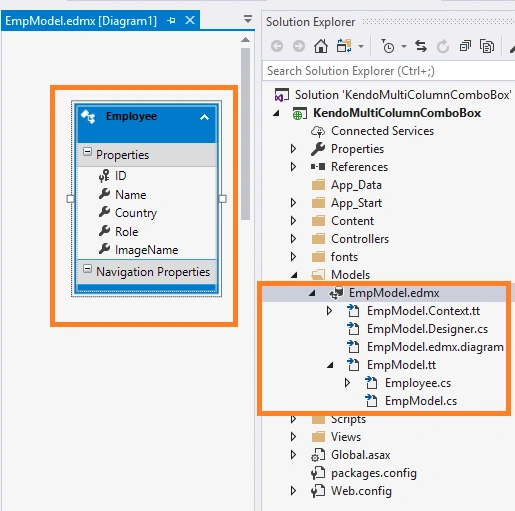Click the Show All Files icon

point(487,46)
